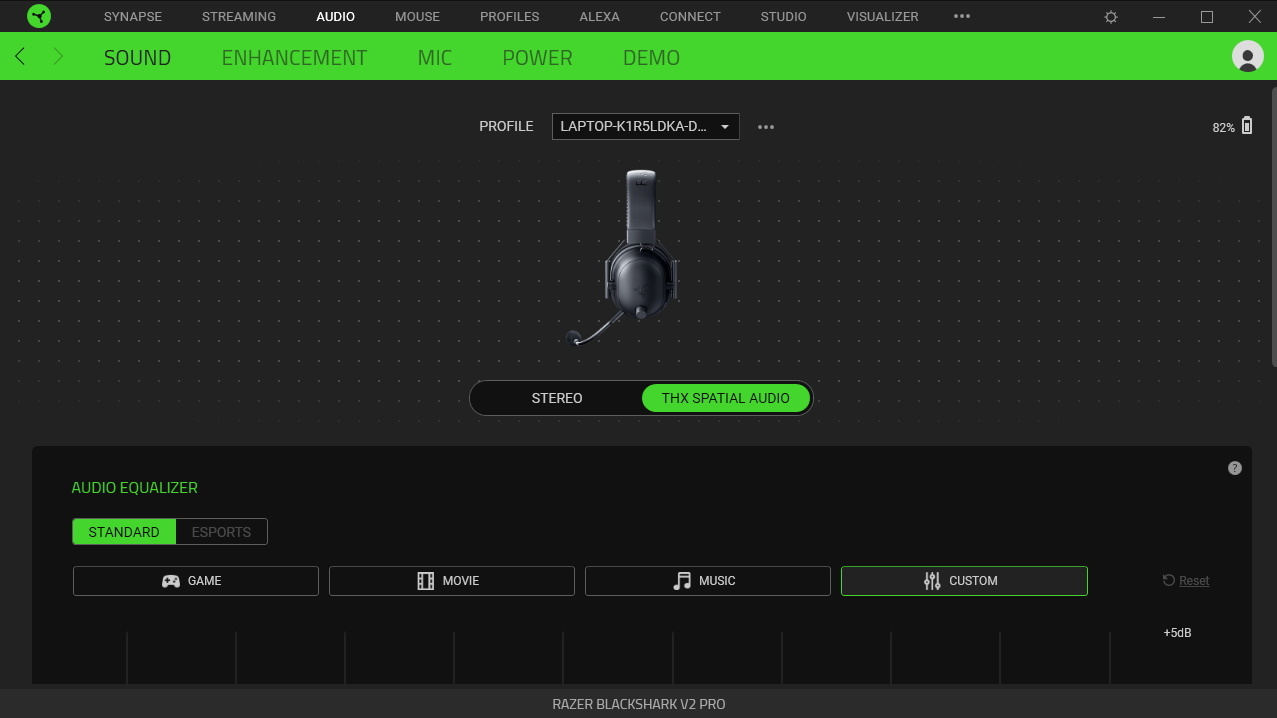Click the 82% battery text
The image size is (1277, 718).
[1224, 128]
